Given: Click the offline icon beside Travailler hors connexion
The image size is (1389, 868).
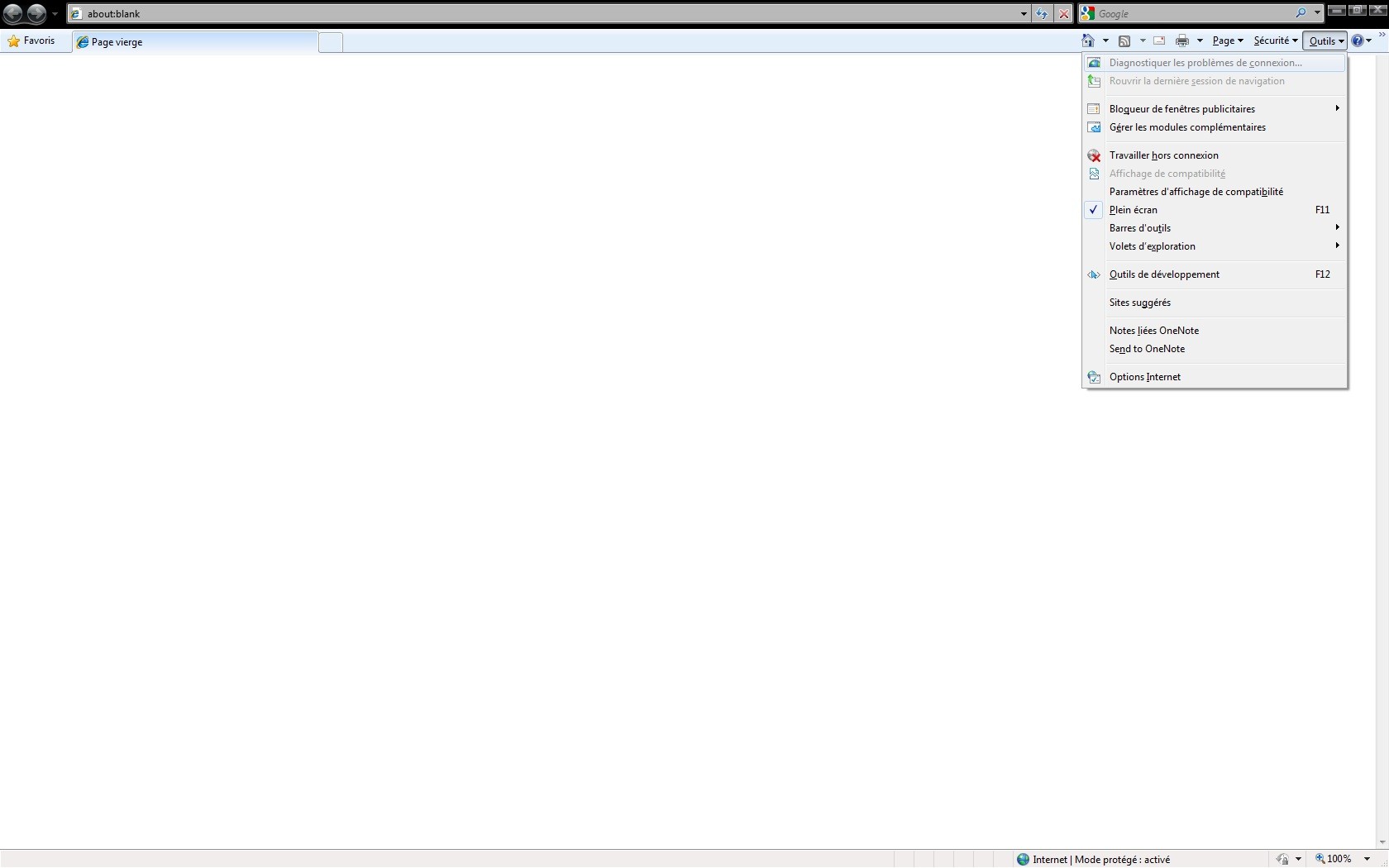Looking at the screenshot, I should (x=1094, y=155).
